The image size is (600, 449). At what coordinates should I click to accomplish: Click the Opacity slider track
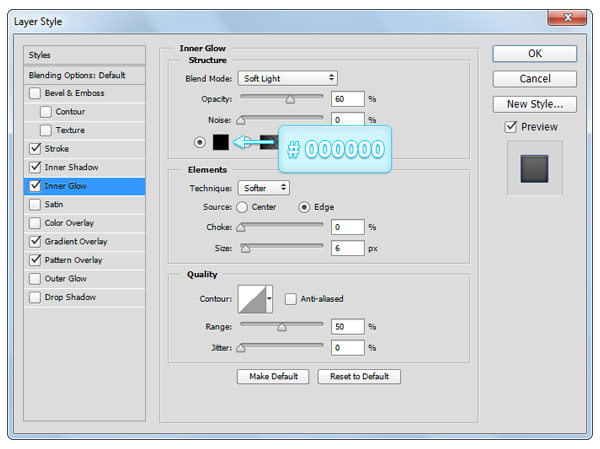point(281,98)
